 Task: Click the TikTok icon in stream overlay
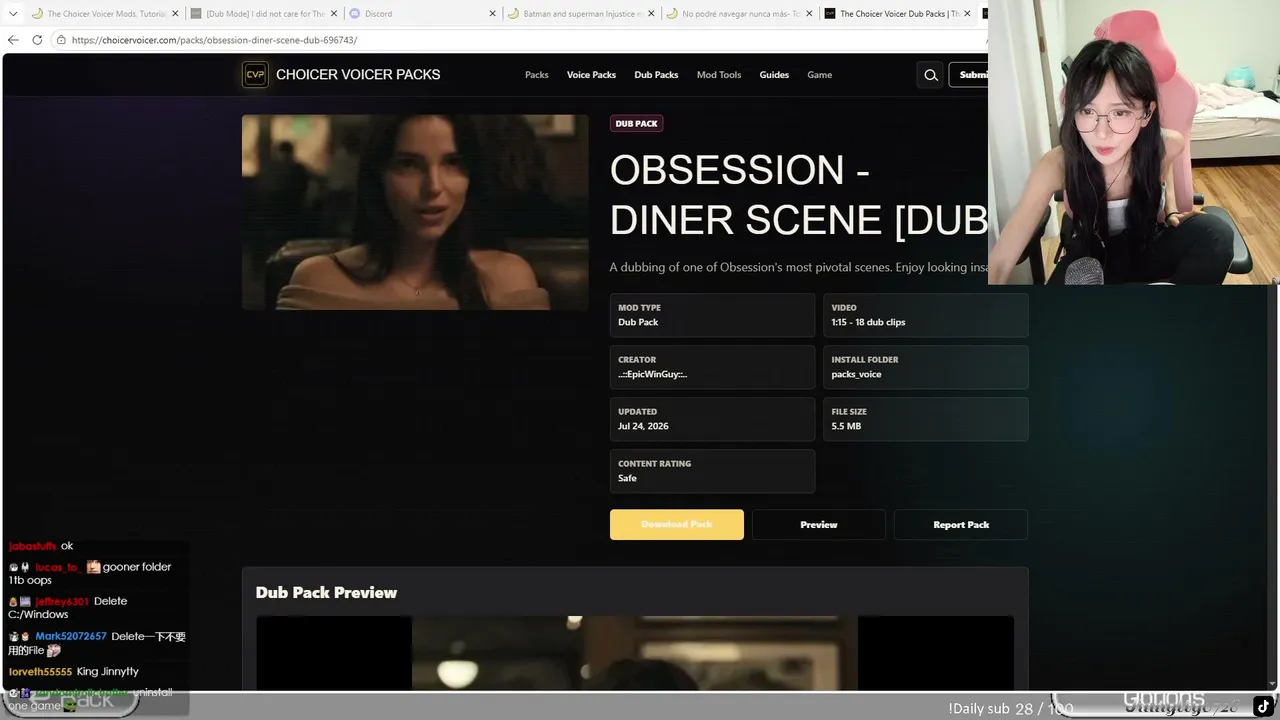(1263, 705)
